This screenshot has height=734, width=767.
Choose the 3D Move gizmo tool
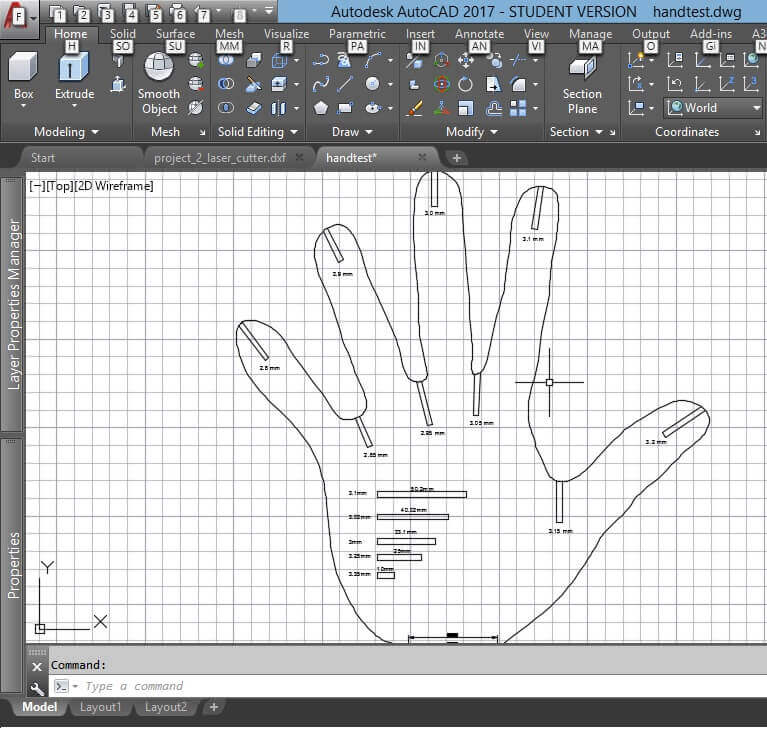(441, 61)
